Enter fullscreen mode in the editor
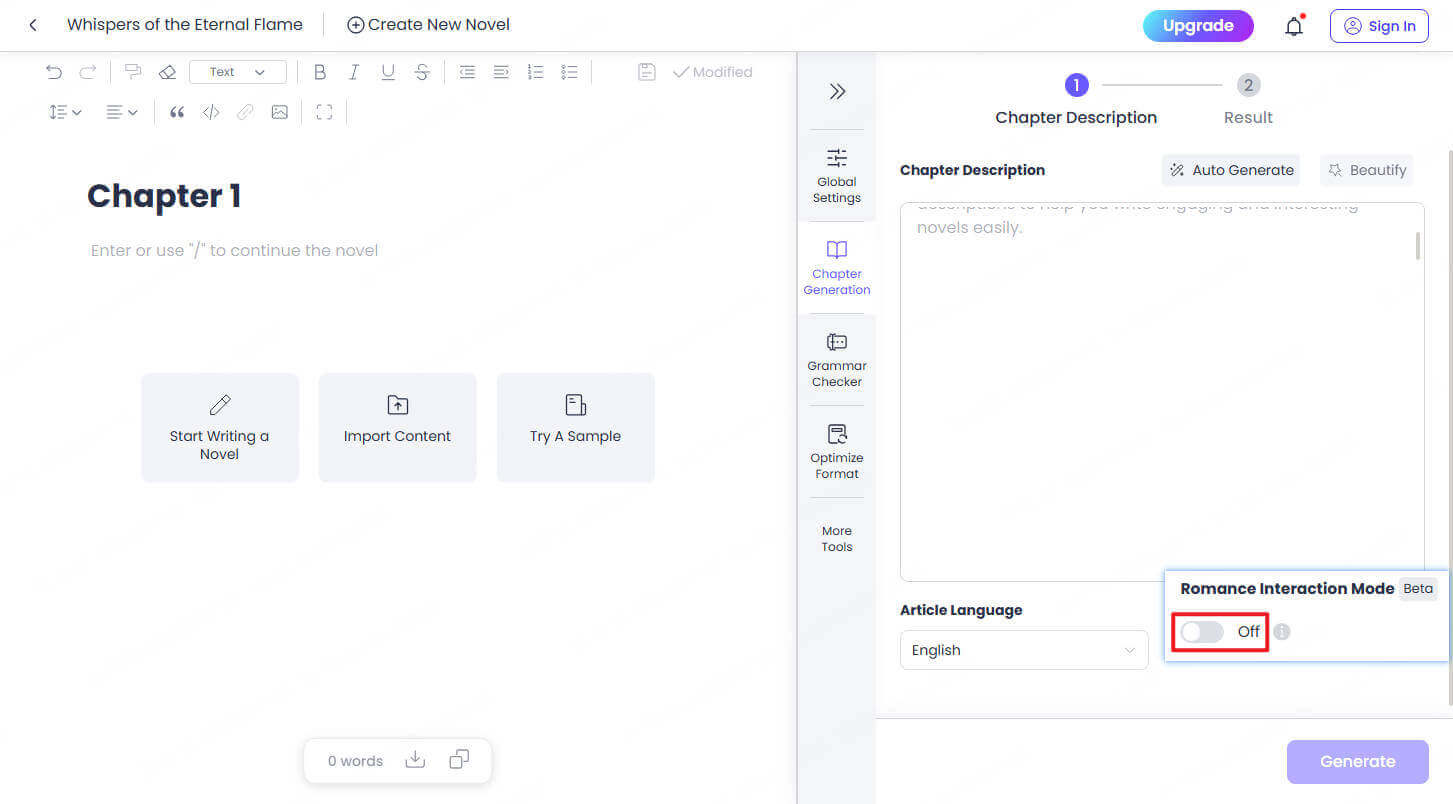 (323, 111)
